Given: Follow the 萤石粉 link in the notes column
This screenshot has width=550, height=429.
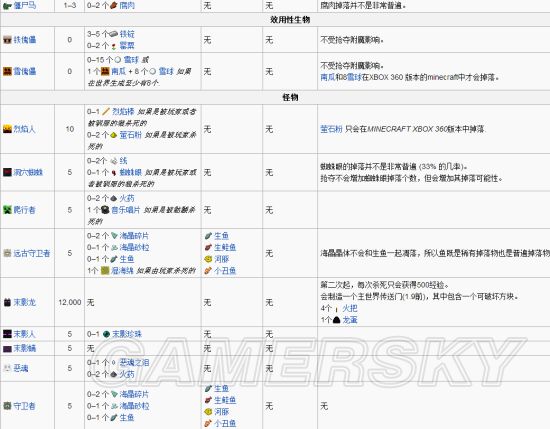Looking at the screenshot, I should [x=331, y=129].
